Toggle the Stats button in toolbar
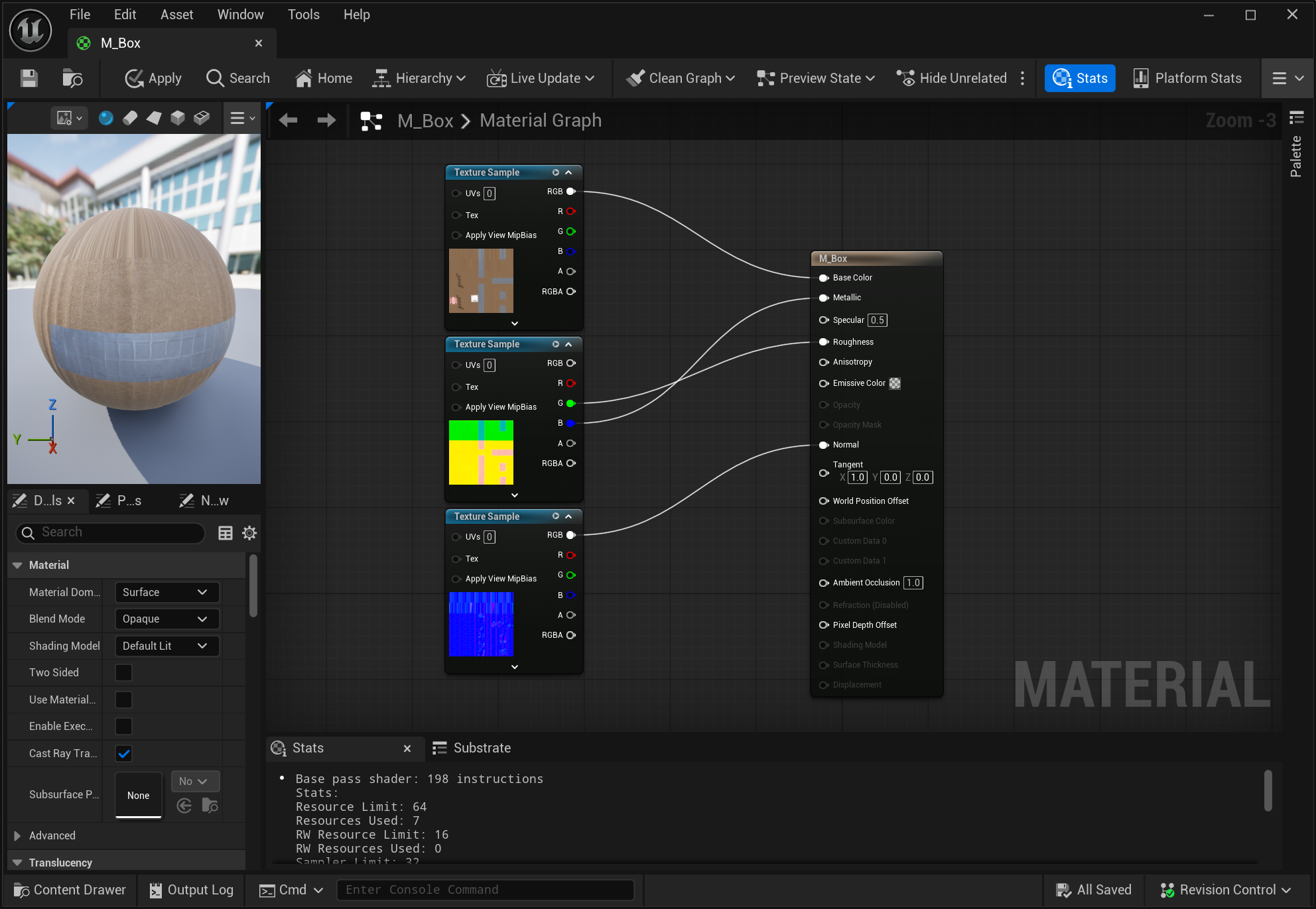The width and height of the screenshot is (1316, 909). (x=1079, y=78)
